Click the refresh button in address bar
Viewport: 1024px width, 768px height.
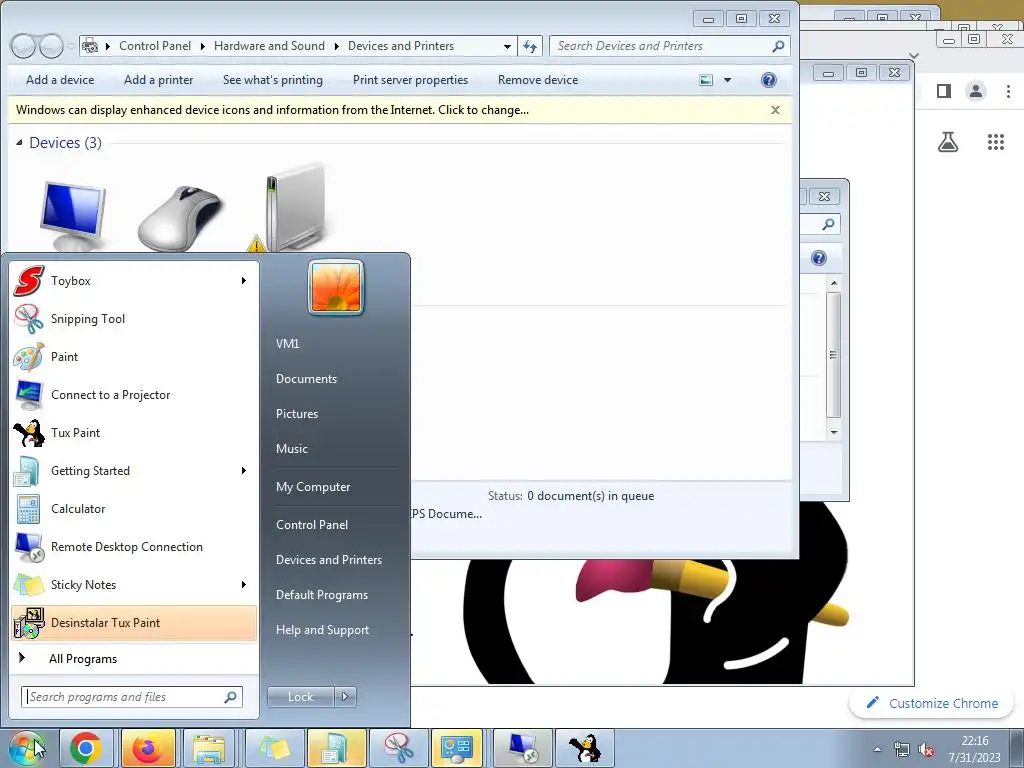coord(530,46)
